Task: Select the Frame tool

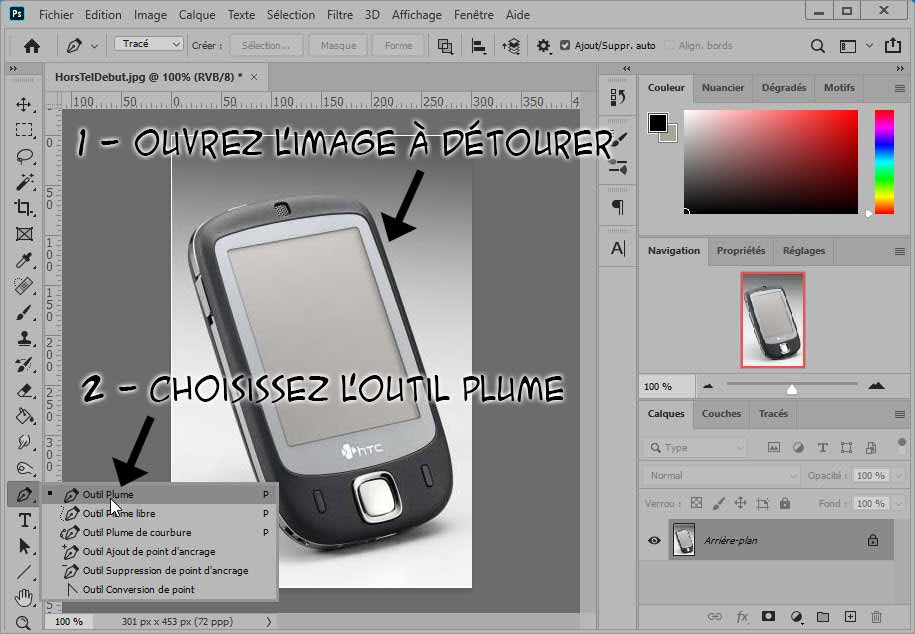Action: point(24,234)
